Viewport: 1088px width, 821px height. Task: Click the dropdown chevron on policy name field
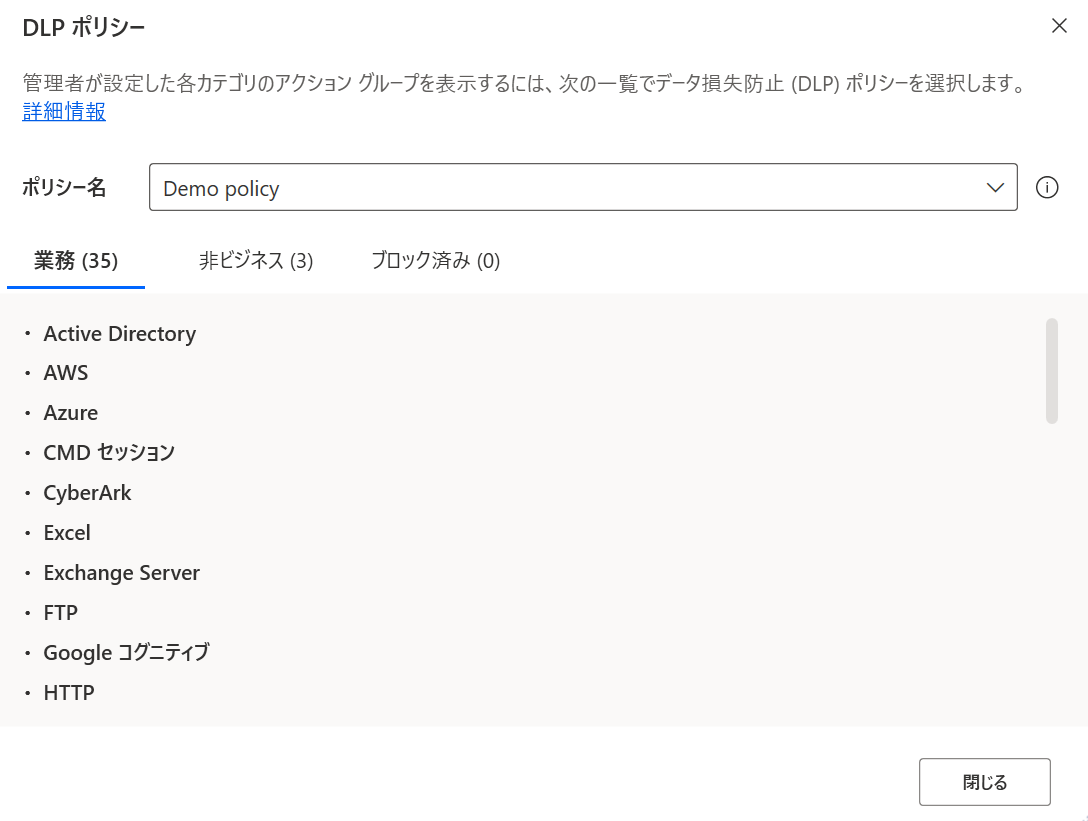pos(994,187)
